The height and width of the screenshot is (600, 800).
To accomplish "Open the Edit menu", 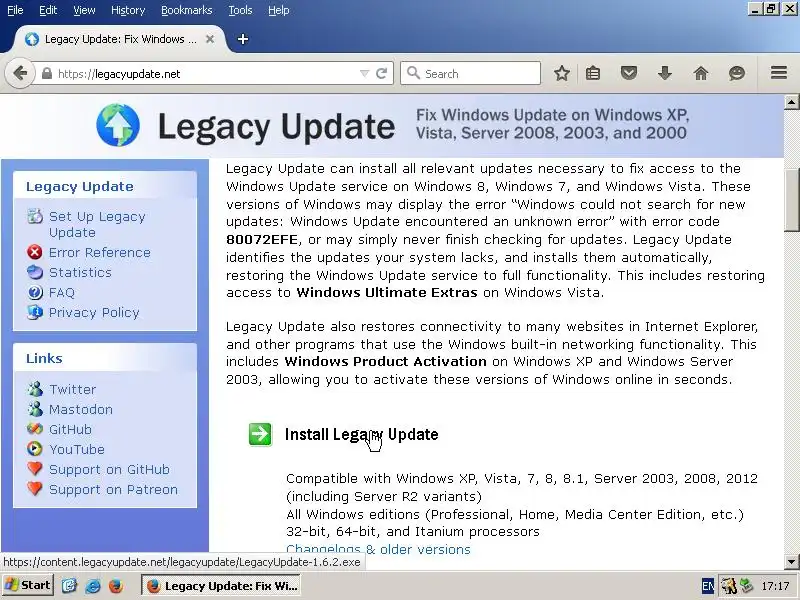I will (48, 10).
